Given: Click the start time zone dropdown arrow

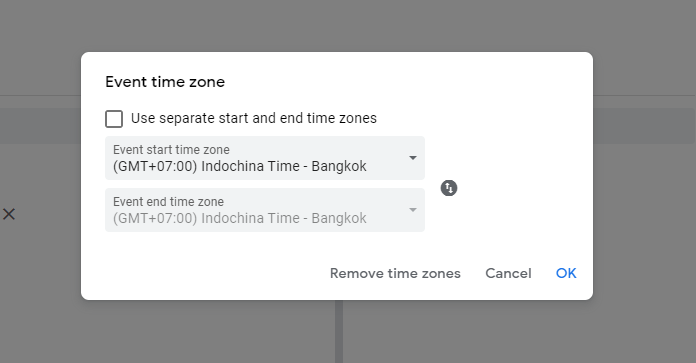Looking at the screenshot, I should (413, 158).
